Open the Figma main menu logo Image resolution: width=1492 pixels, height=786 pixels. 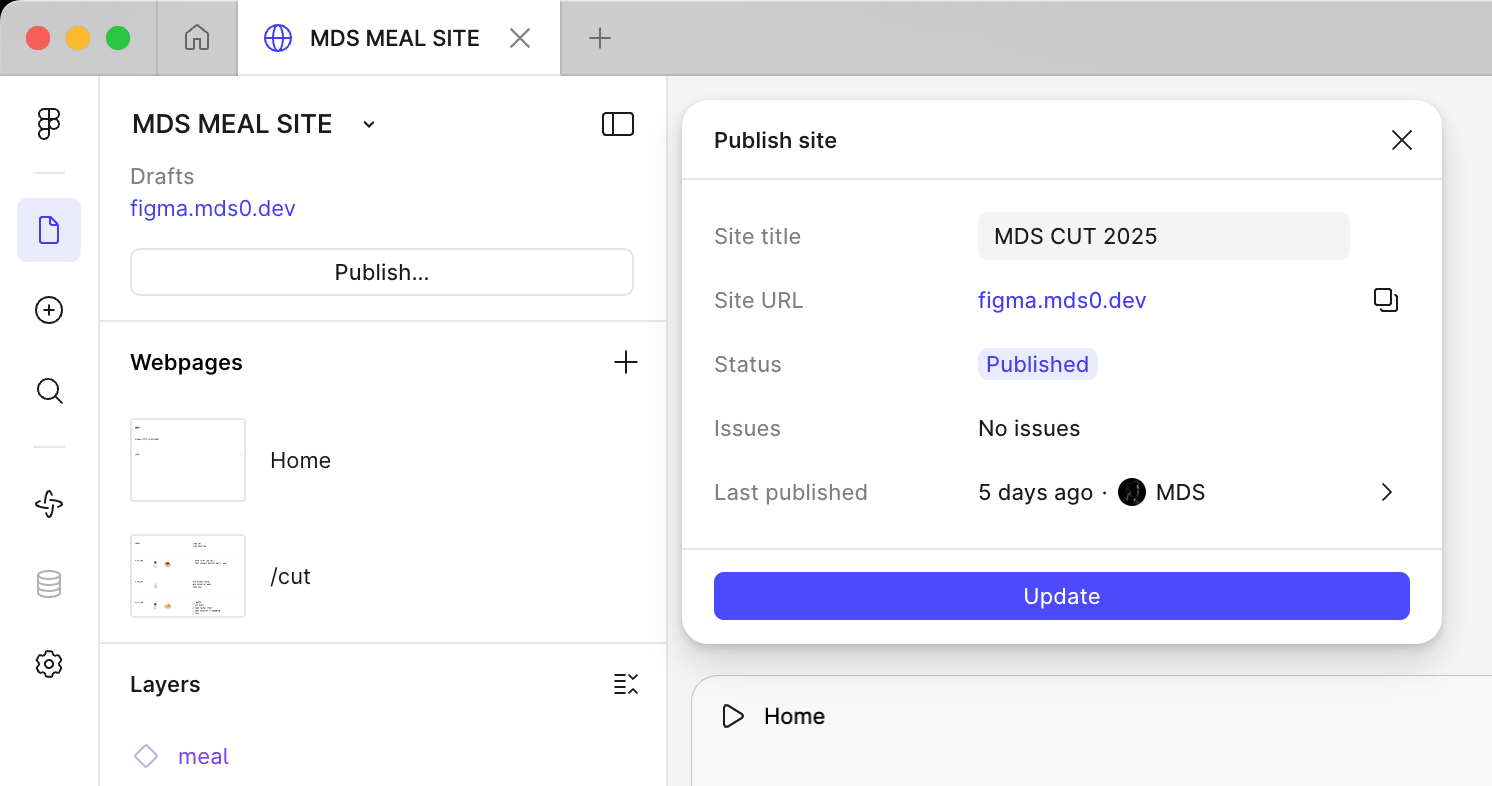[x=49, y=123]
